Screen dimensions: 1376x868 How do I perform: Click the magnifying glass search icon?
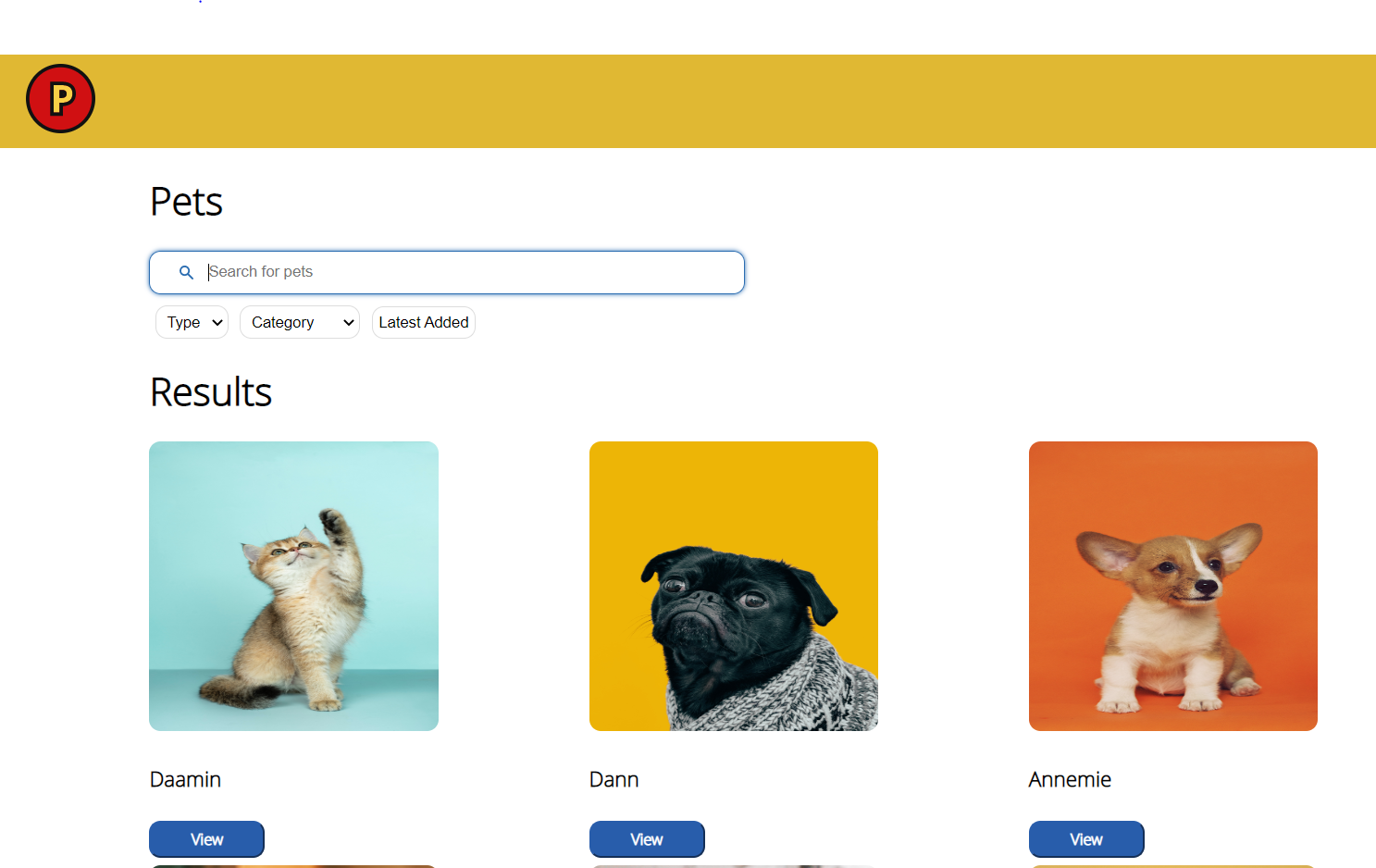click(186, 272)
